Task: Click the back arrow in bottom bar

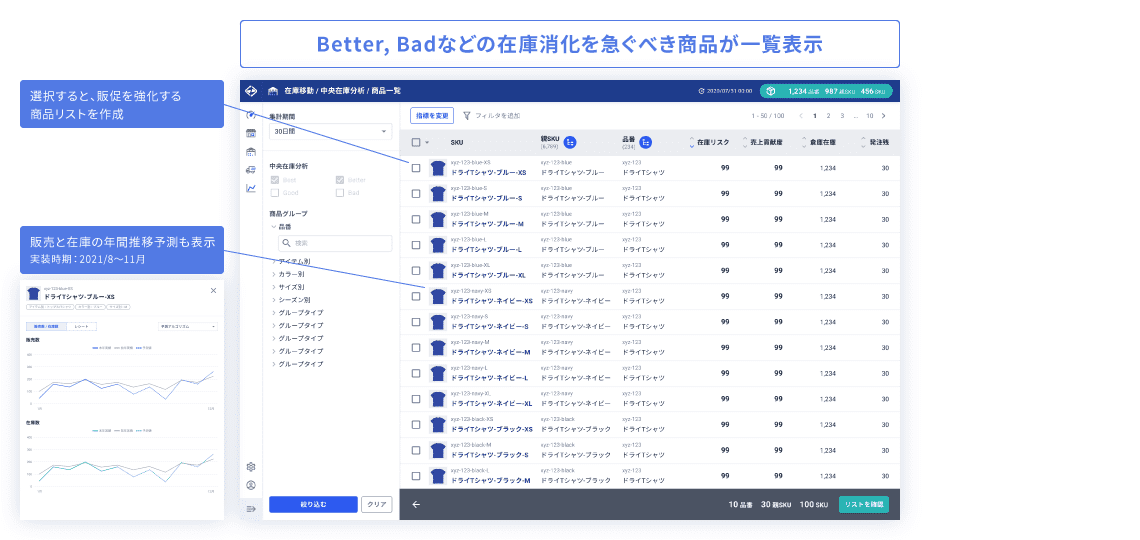Action: click(416, 504)
